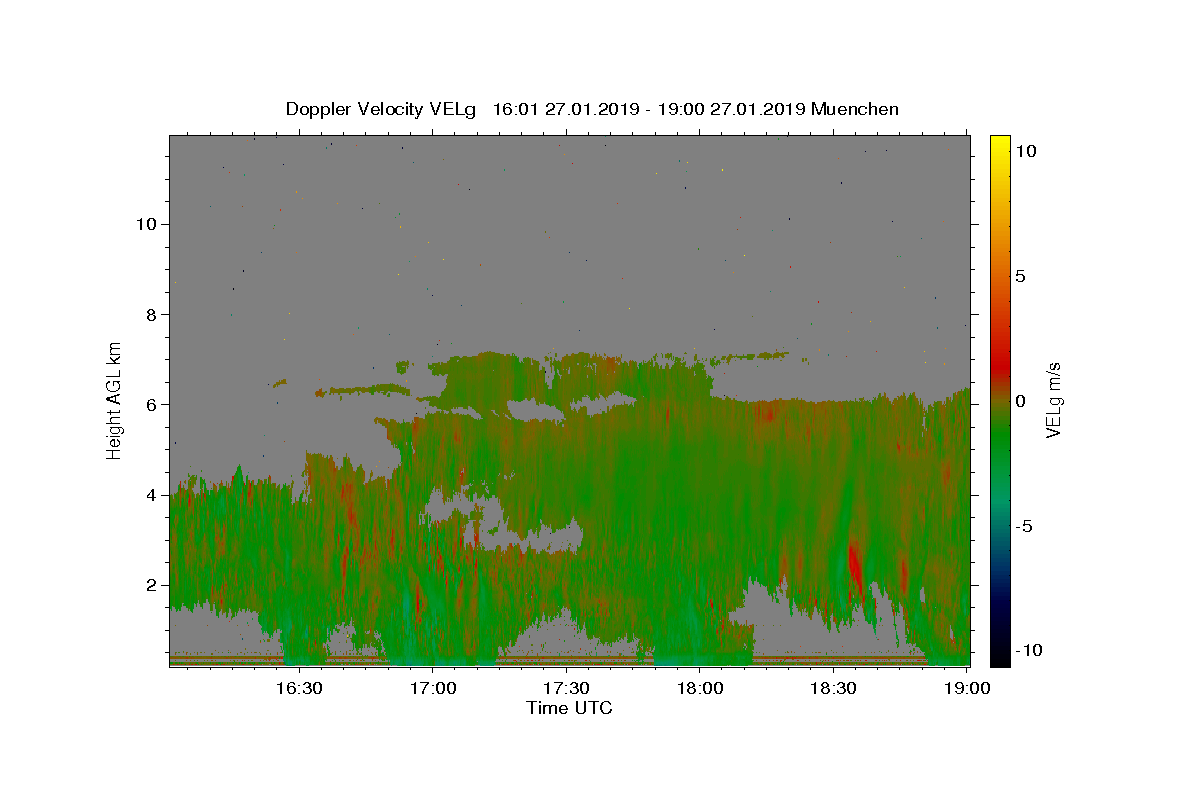
Task: Click the colorbar value label -10
Action: (x=1028, y=650)
